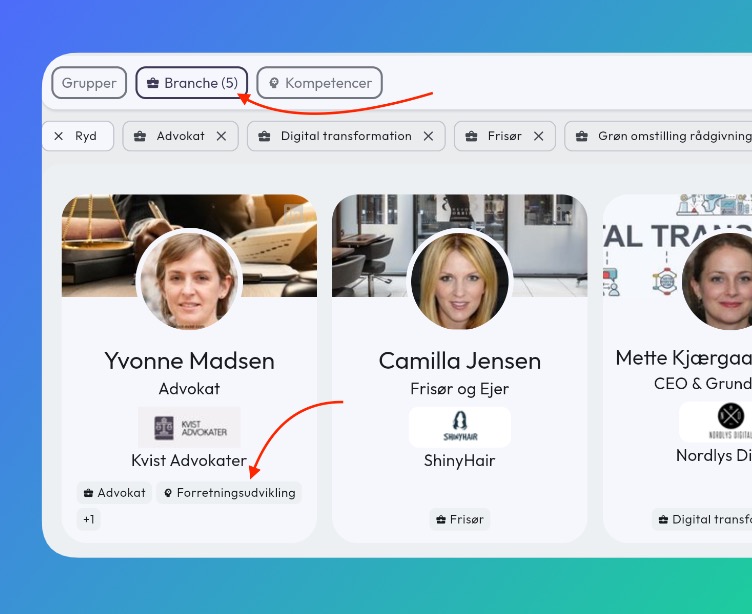Expand the +1 more tags badge
This screenshot has width=752, height=614.
tap(89, 519)
